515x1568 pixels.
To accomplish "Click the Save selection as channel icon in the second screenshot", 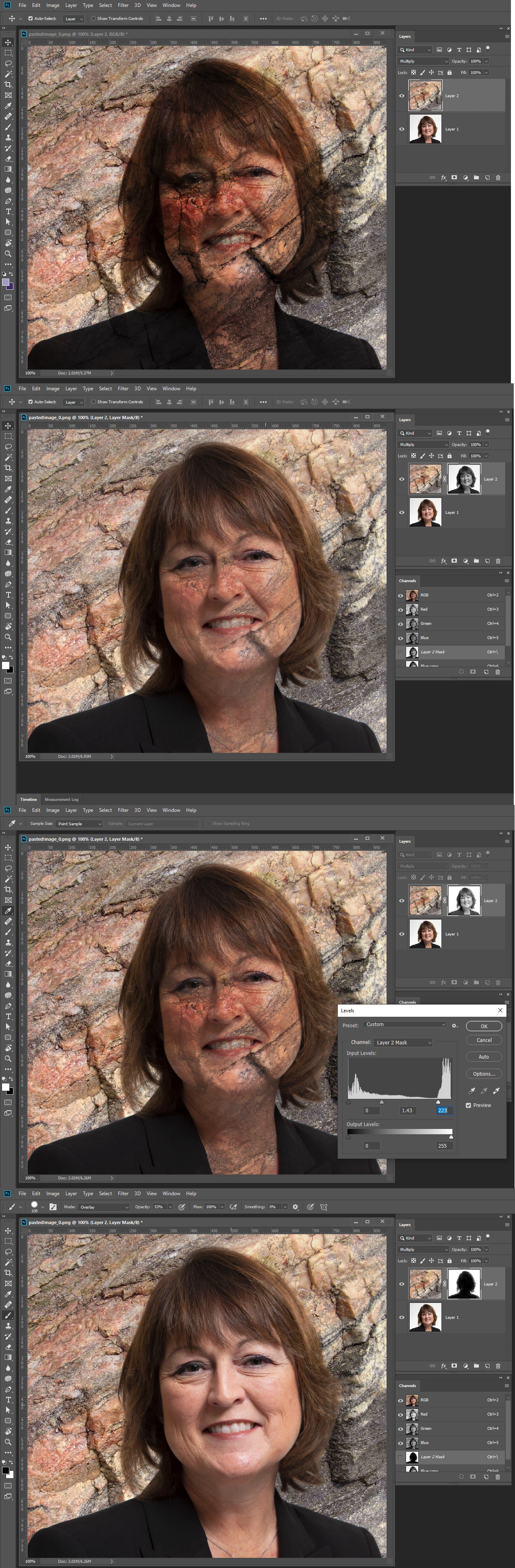I will pos(473,672).
